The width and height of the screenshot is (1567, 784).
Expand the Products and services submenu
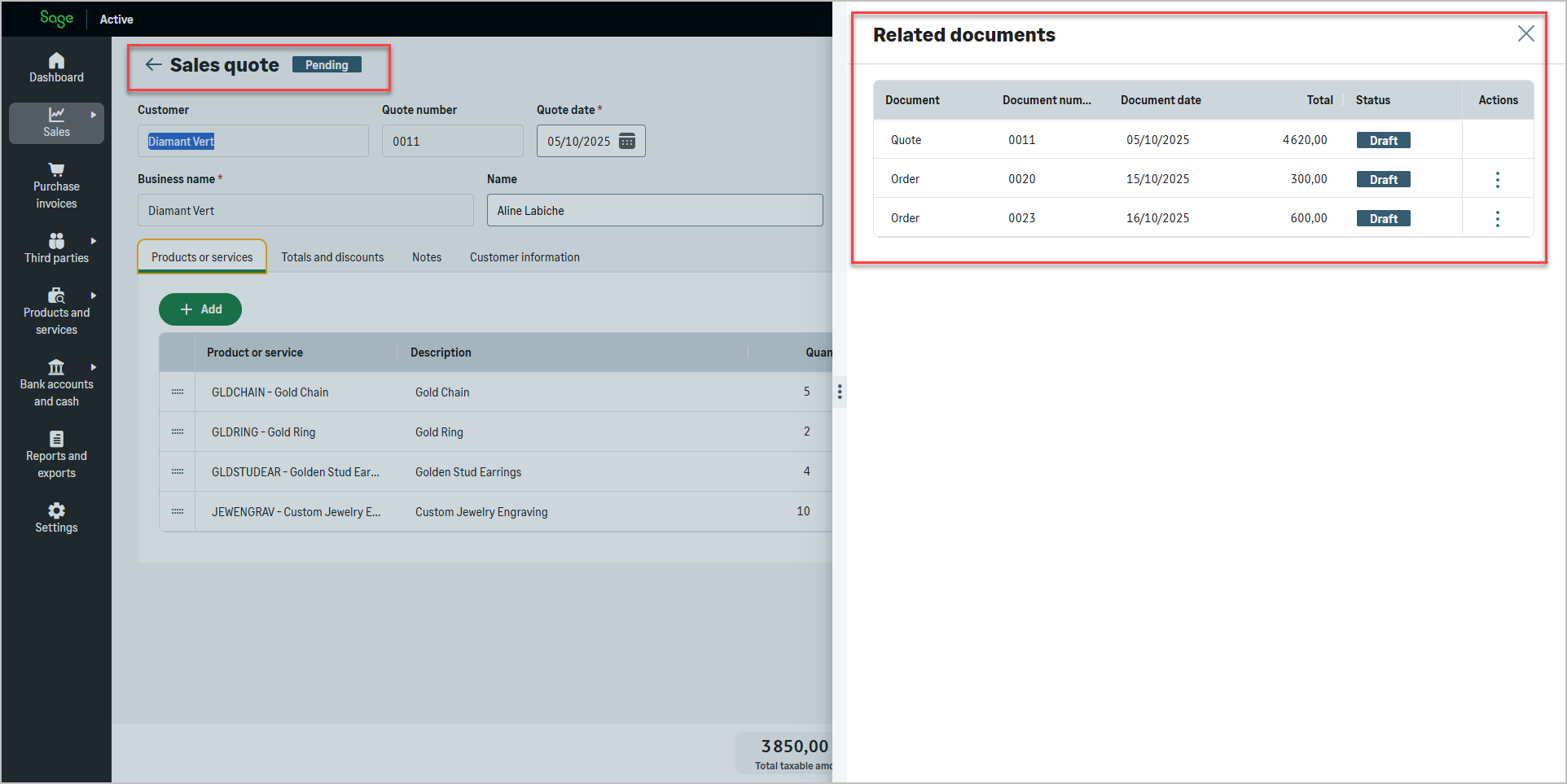click(94, 296)
